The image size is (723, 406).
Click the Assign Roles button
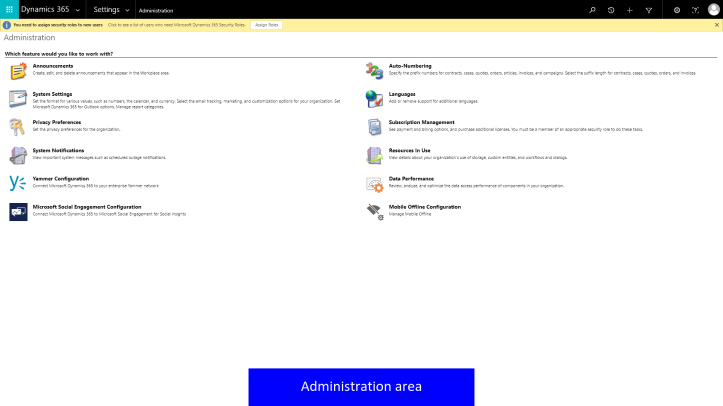pyautogui.click(x=267, y=25)
